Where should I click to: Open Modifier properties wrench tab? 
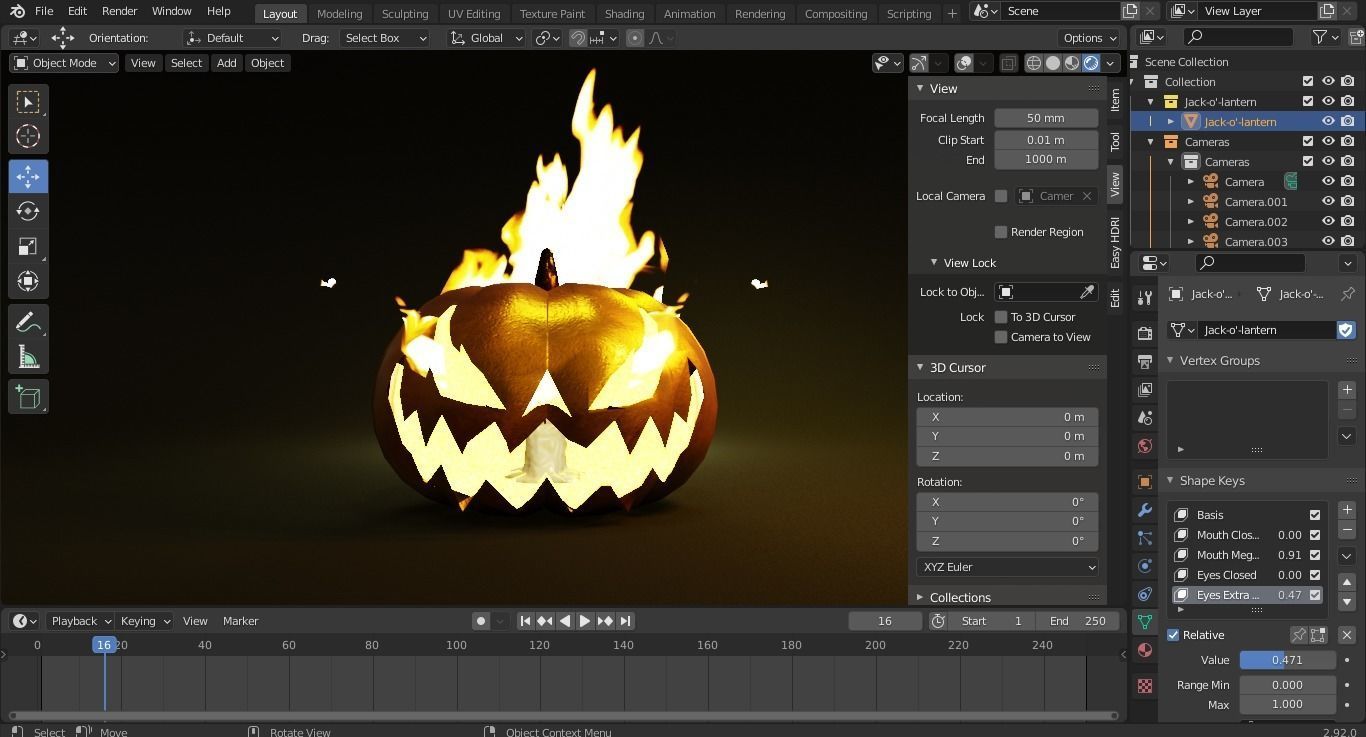click(1145, 510)
